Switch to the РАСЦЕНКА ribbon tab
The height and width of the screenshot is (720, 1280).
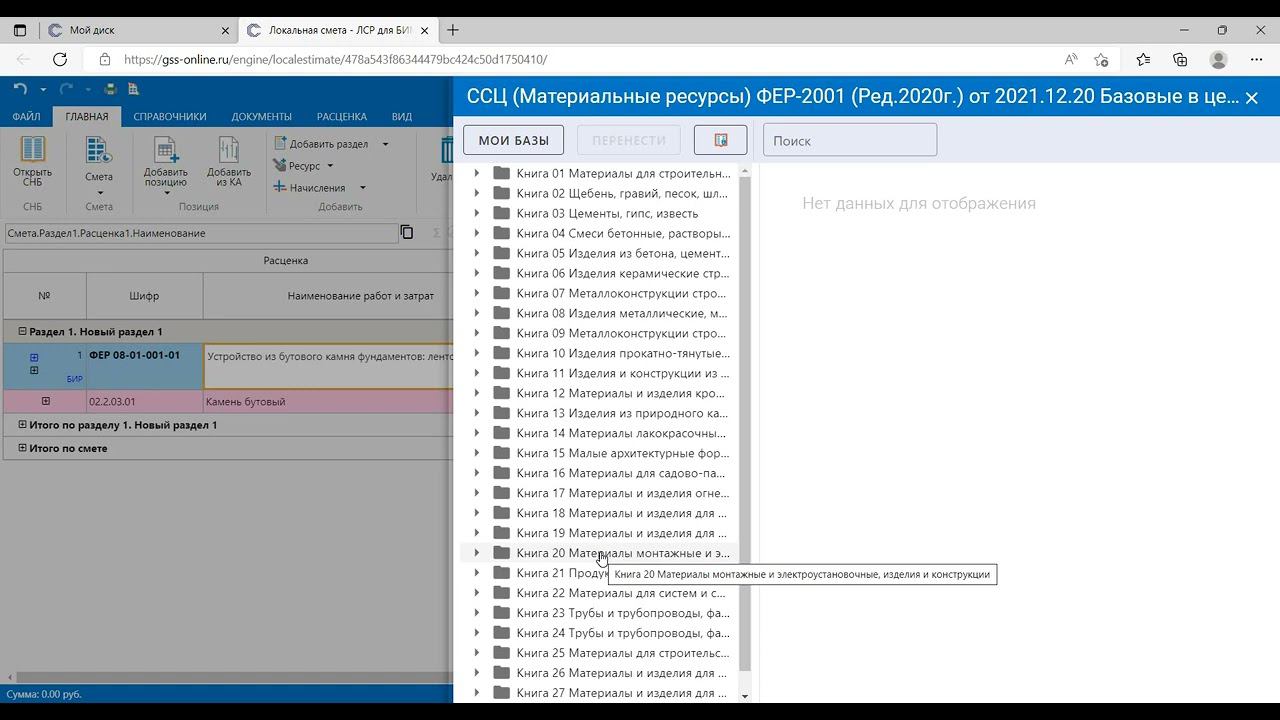342,117
